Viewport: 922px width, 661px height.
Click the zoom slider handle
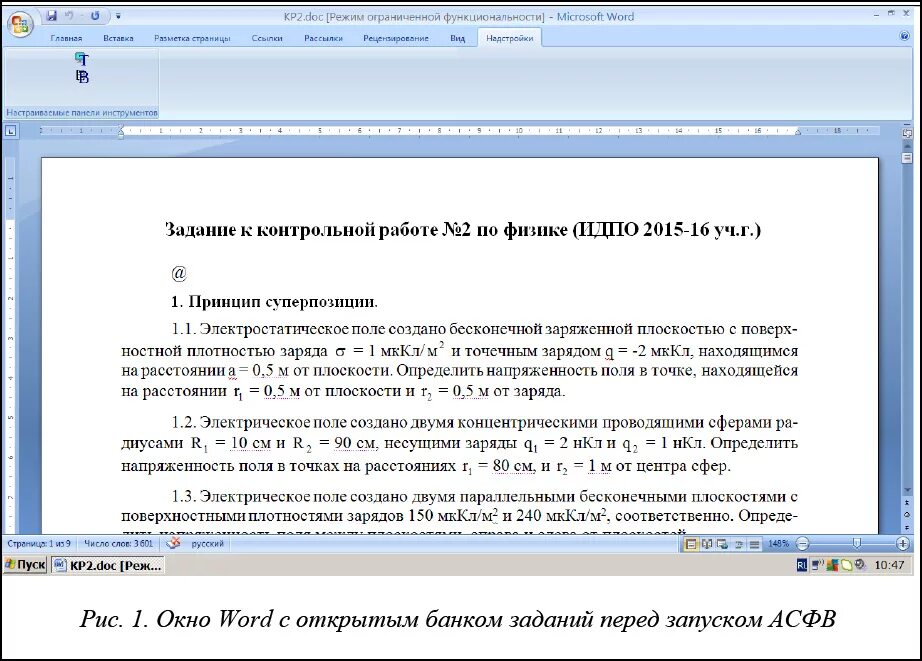point(857,544)
